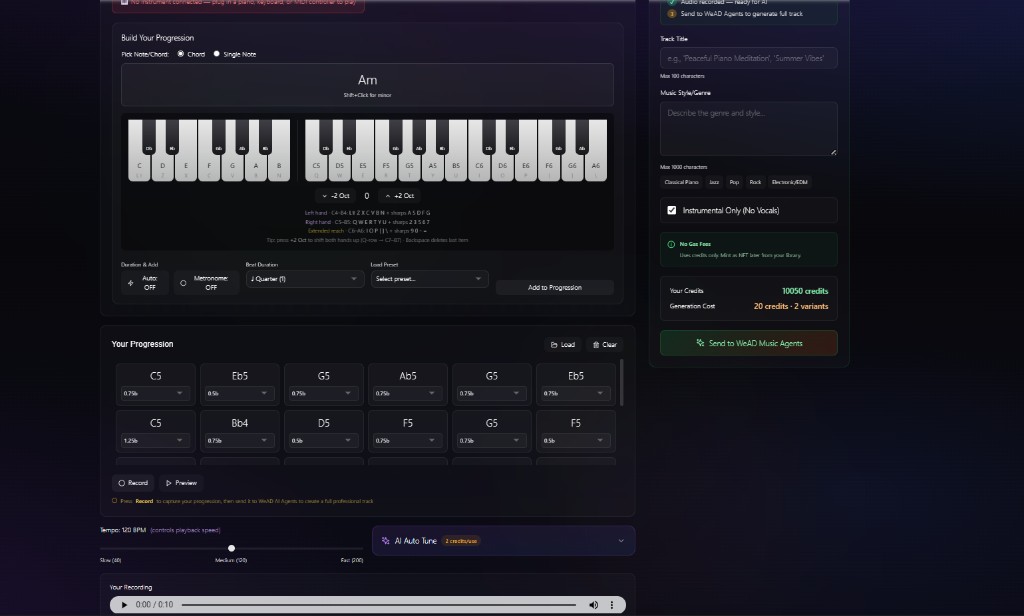Play the C6 piano key
The width and height of the screenshot is (1024, 616).
pyautogui.click(x=479, y=167)
